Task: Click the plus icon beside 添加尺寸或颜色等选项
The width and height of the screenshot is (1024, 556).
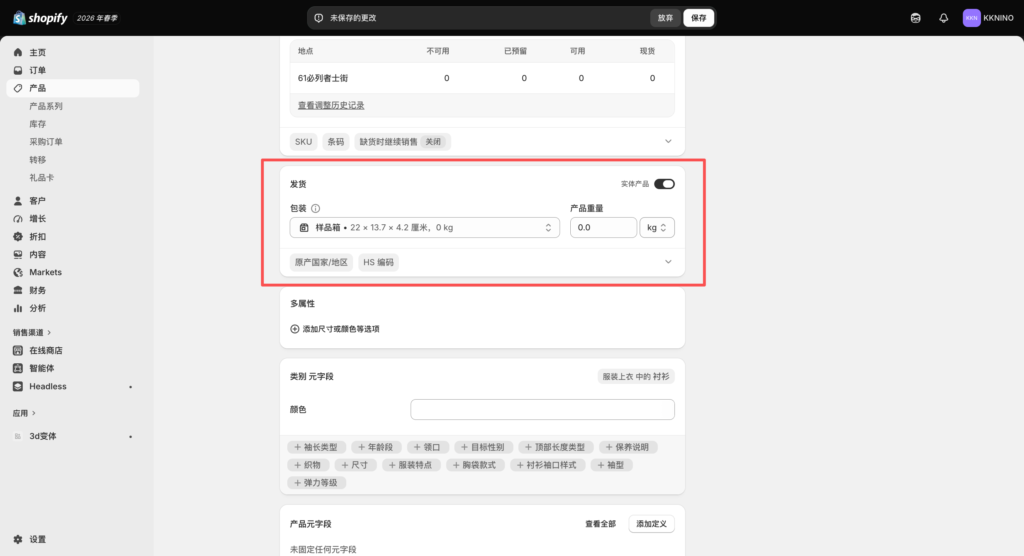Action: pos(295,329)
